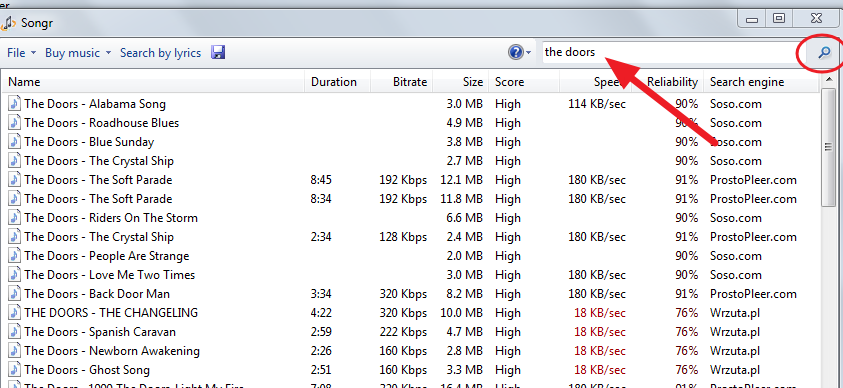This screenshot has height=388, width=843.
Task: Sort by the Score column header
Action: pos(524,82)
